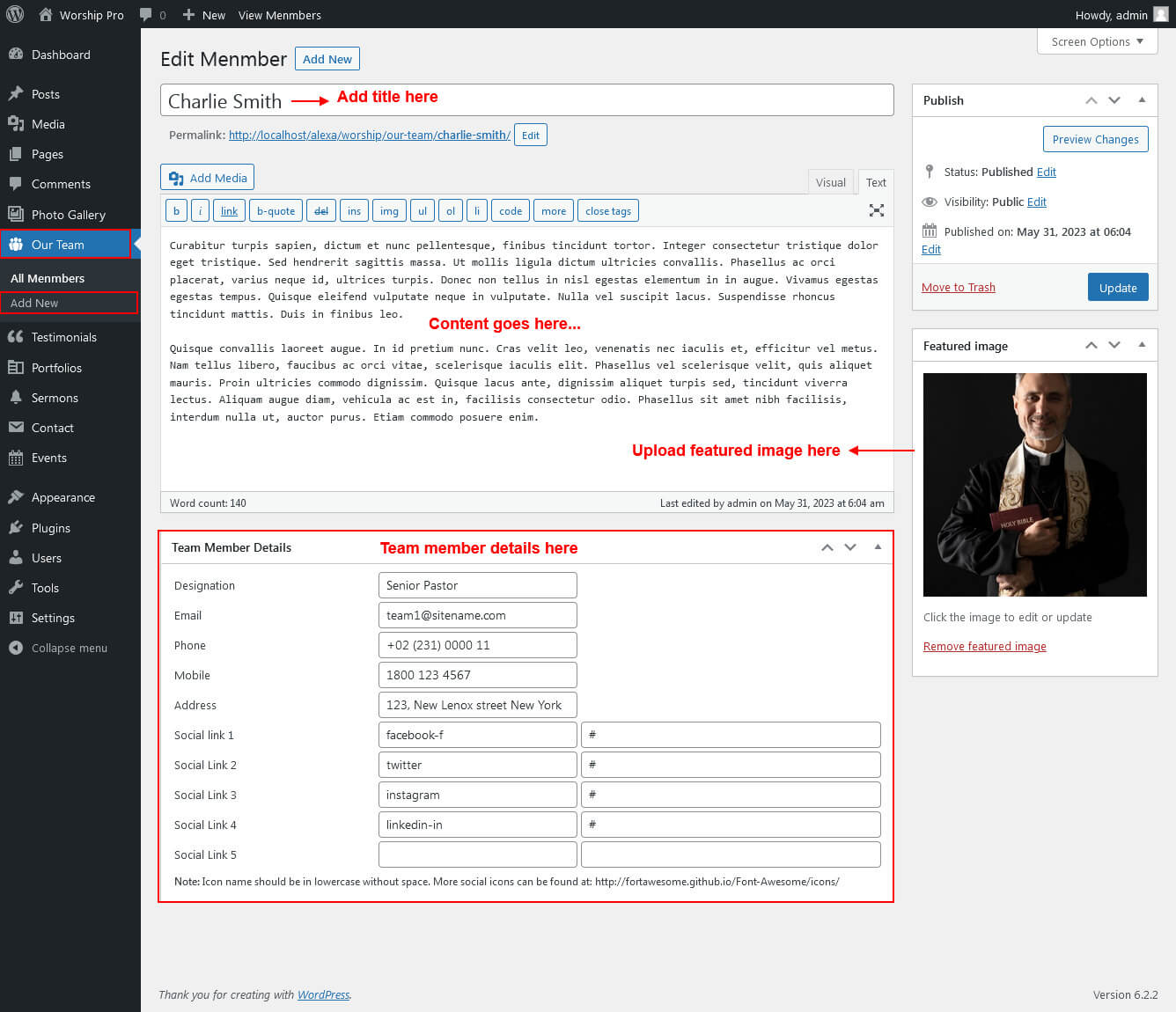Move Team Member Details panel down
Viewport: 1176px width, 1012px height.
point(849,547)
